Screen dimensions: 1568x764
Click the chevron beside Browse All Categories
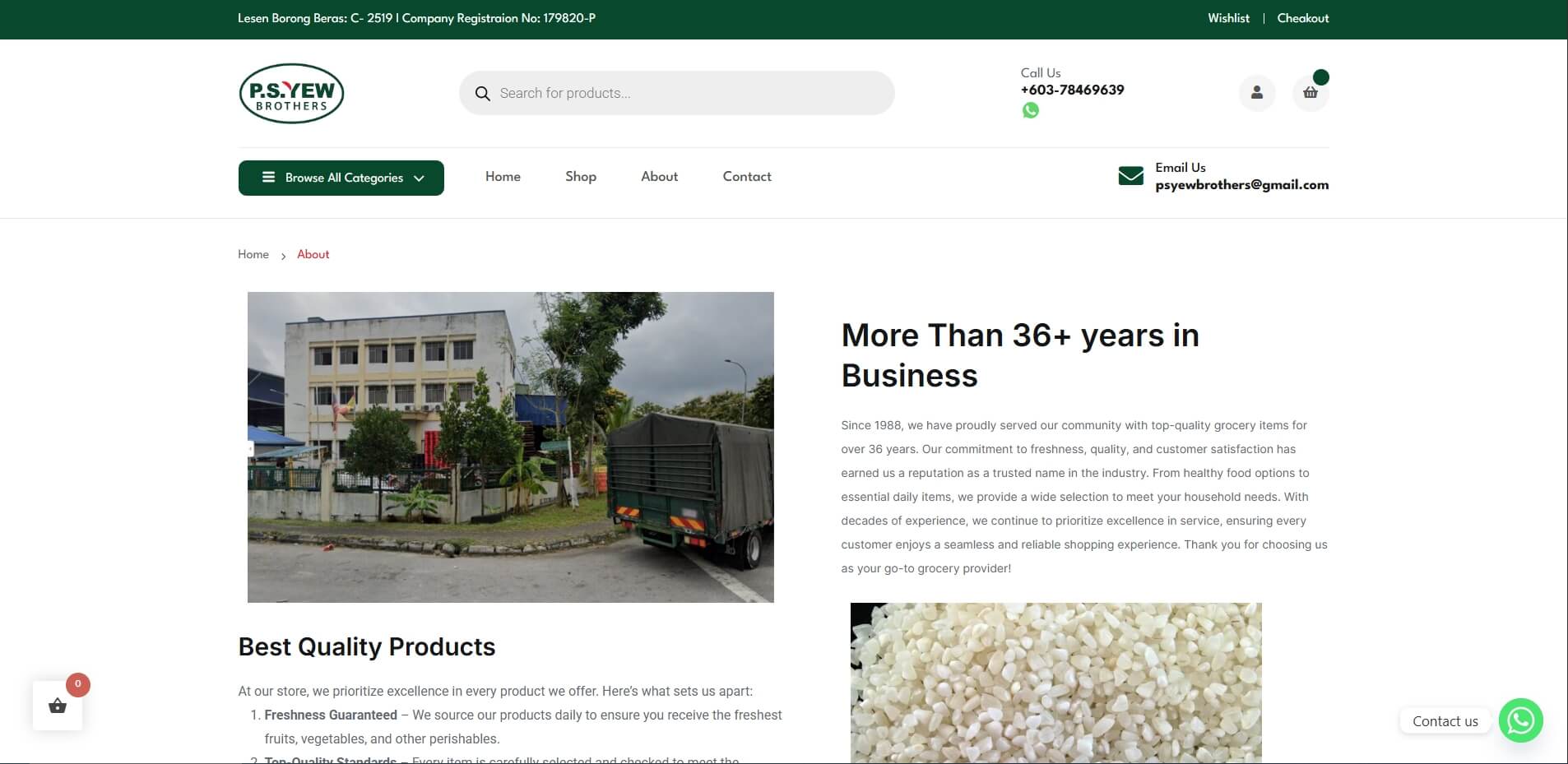point(420,178)
